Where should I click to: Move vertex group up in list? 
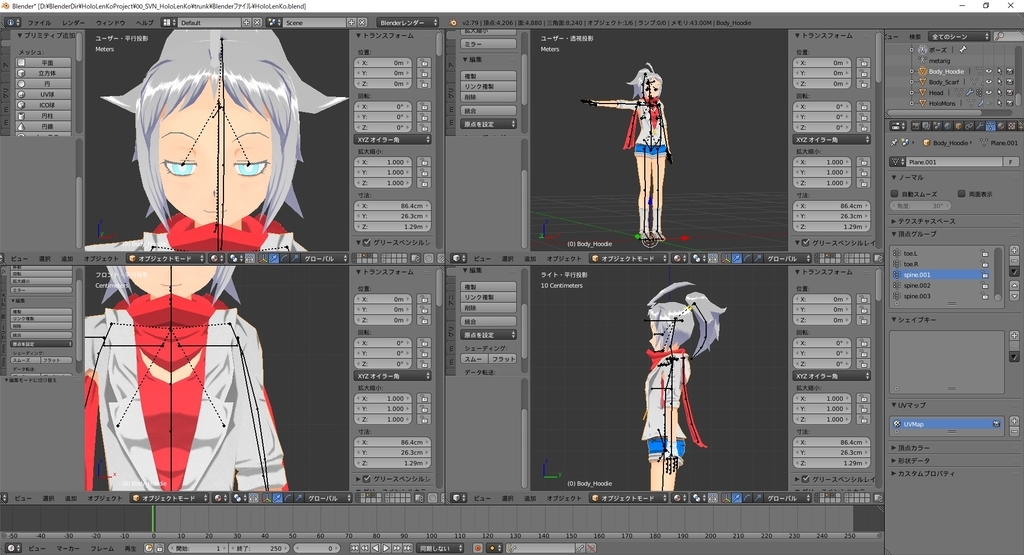point(1014,285)
